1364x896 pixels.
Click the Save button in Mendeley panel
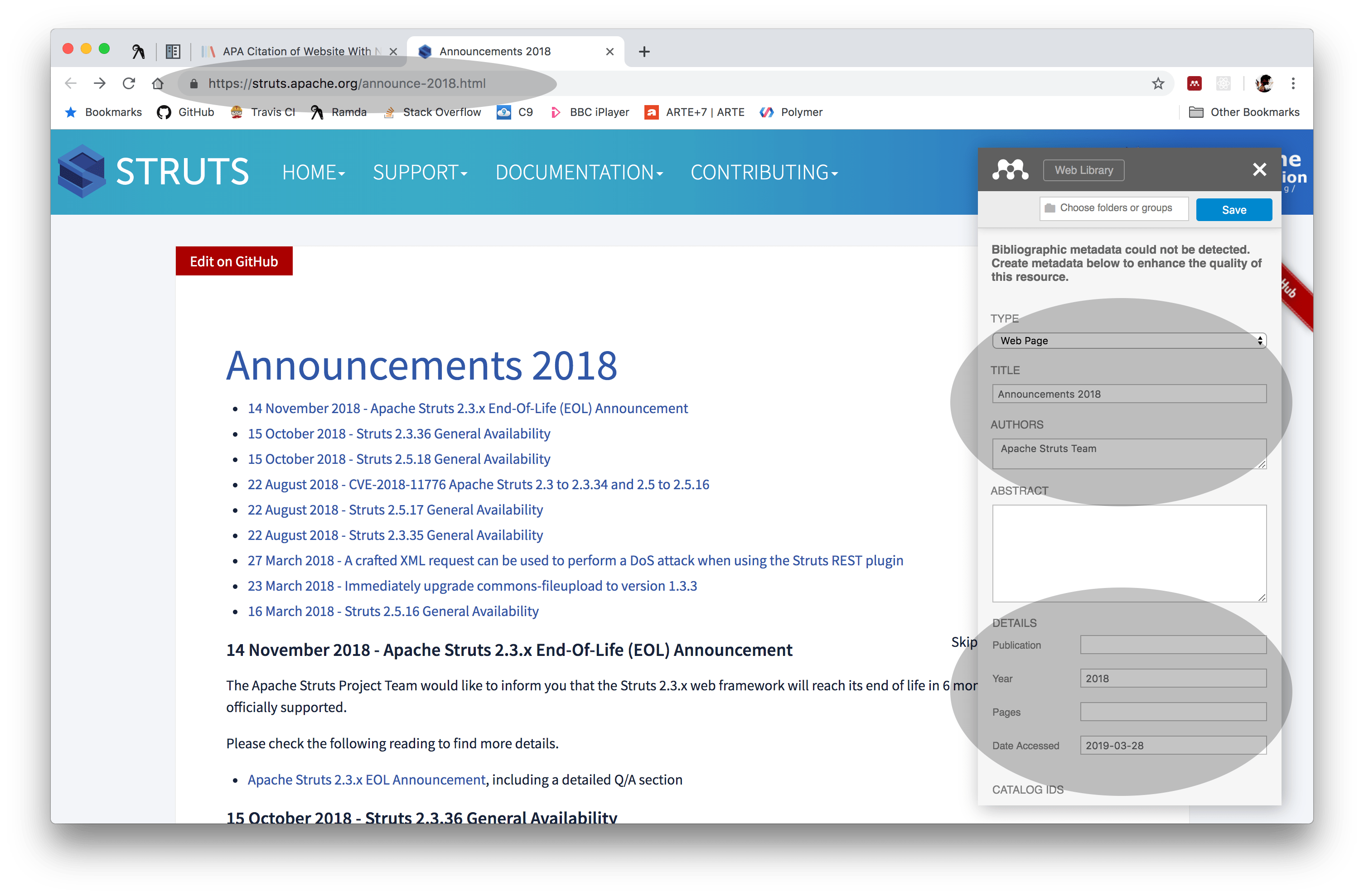pos(1233,210)
